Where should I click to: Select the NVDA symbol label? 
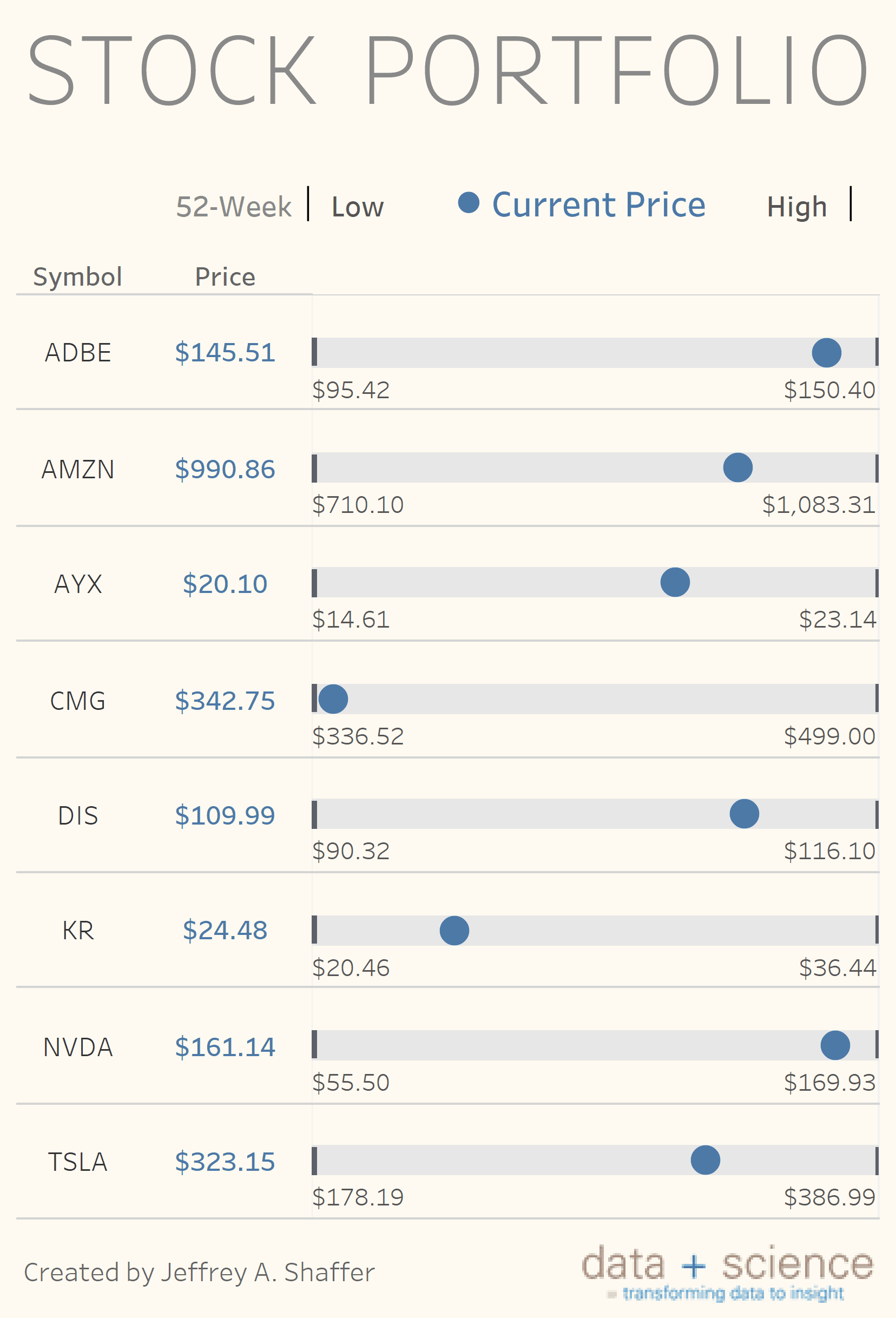point(78,1047)
